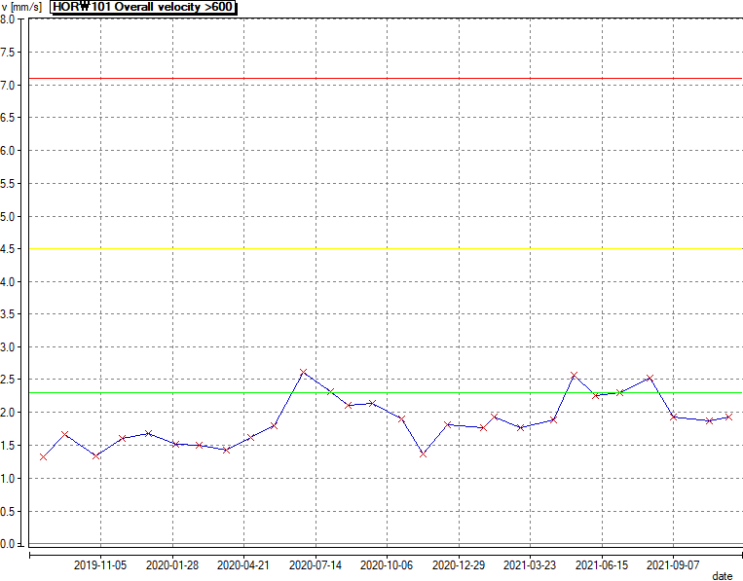Select the first data point at 1.3 mm/s
The height and width of the screenshot is (581, 743).
(44, 457)
